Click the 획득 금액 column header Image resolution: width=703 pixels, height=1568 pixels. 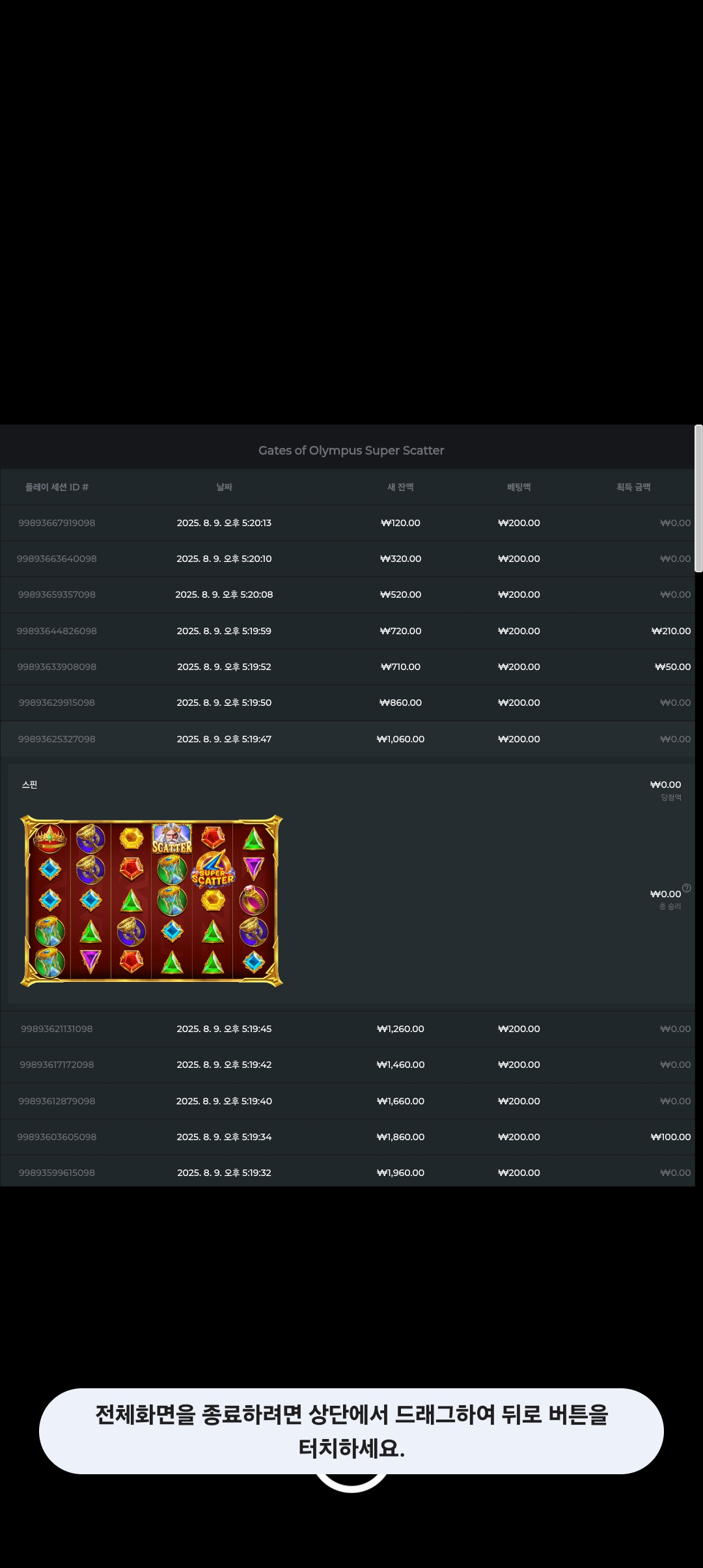point(633,487)
